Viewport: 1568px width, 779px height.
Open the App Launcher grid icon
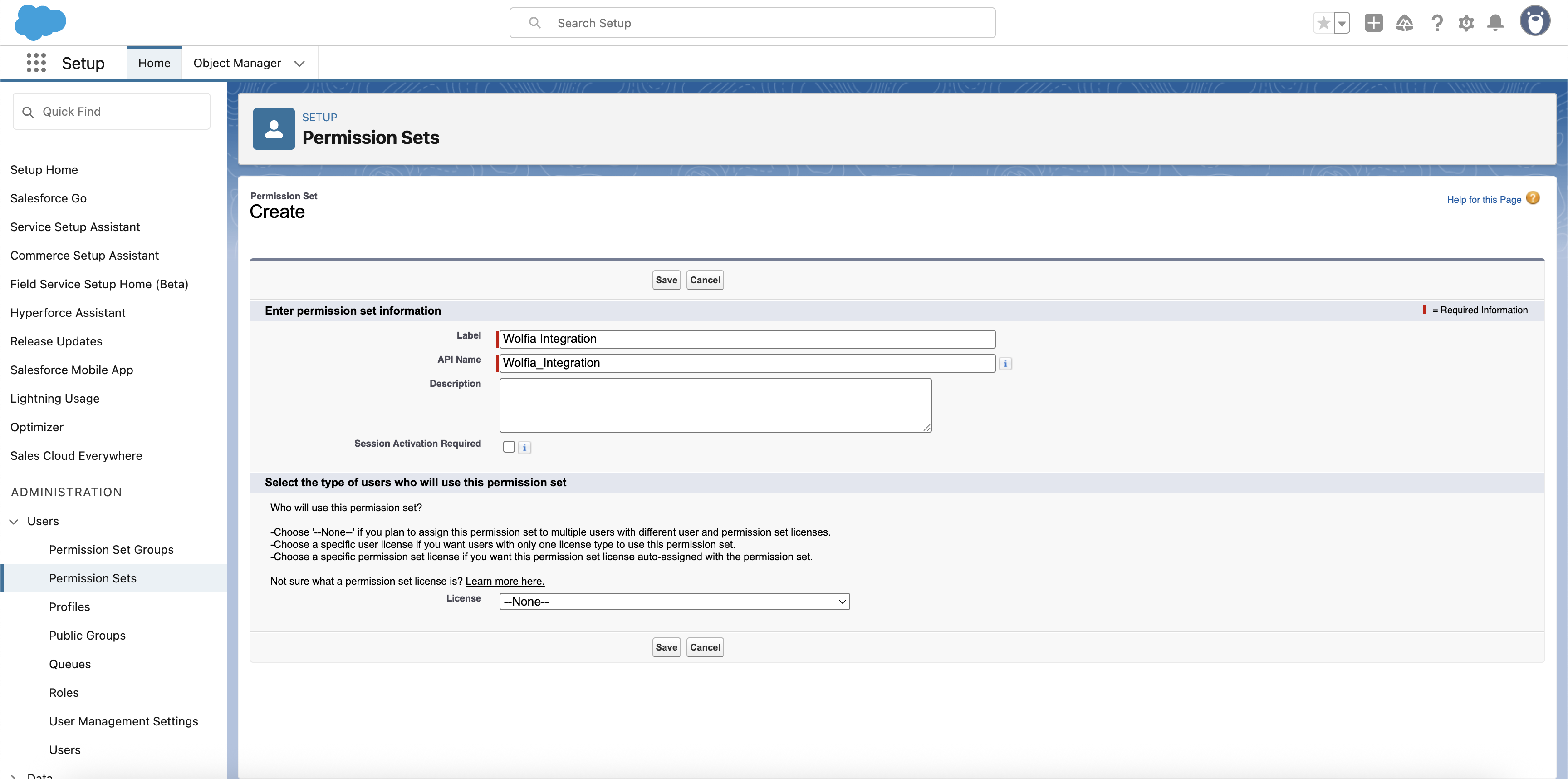[x=36, y=63]
